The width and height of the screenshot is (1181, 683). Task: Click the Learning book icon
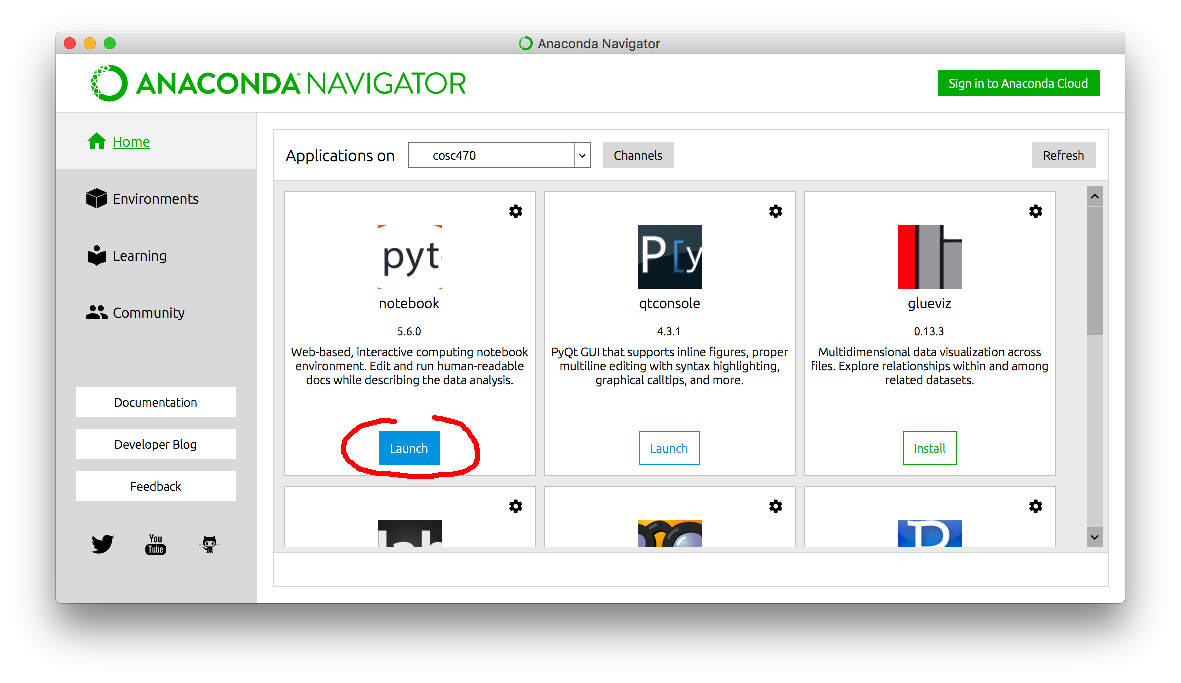point(96,255)
